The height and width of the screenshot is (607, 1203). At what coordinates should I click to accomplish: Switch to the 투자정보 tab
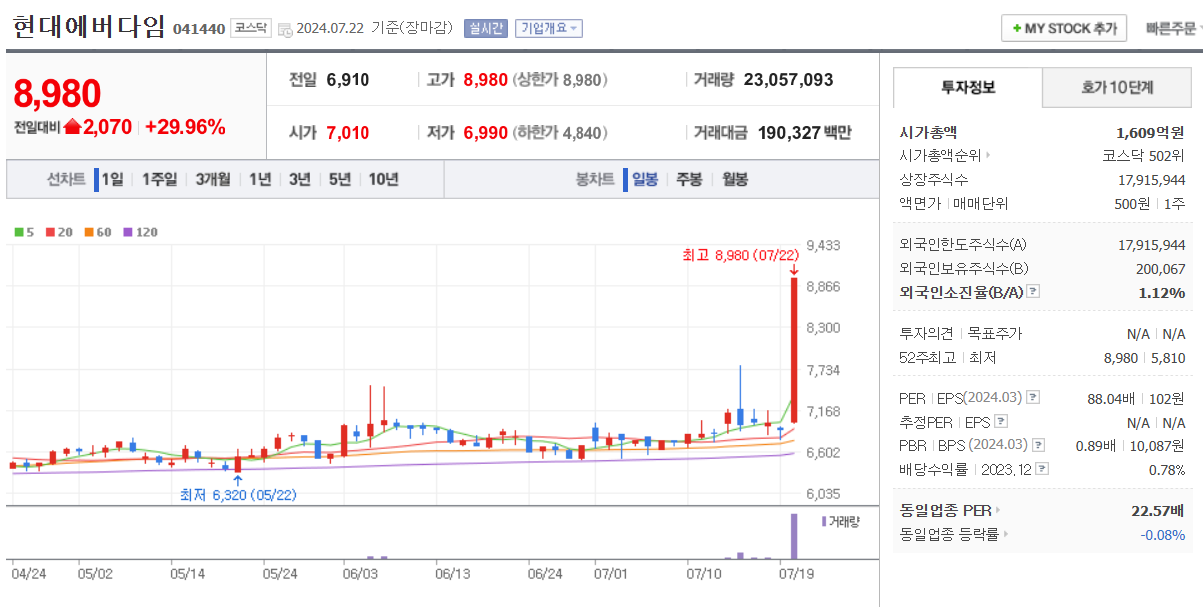click(x=967, y=87)
